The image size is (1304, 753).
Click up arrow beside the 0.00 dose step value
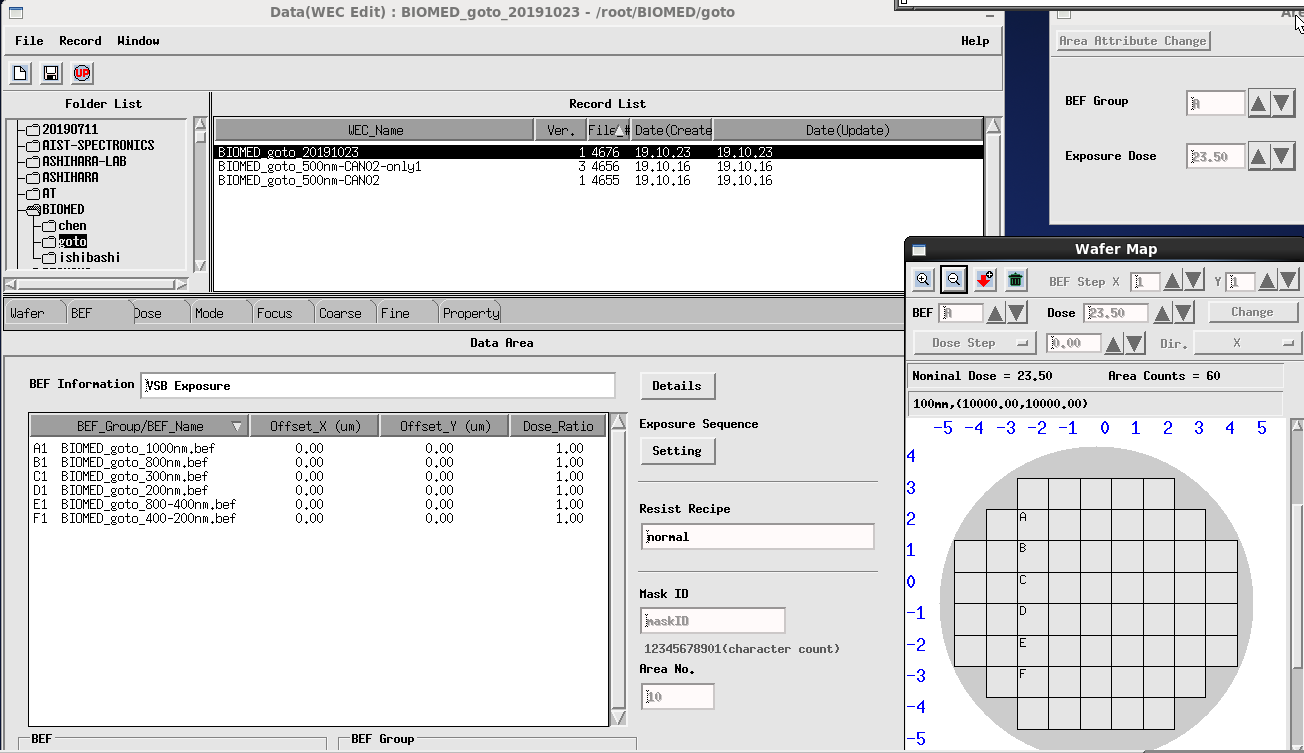[1114, 343]
